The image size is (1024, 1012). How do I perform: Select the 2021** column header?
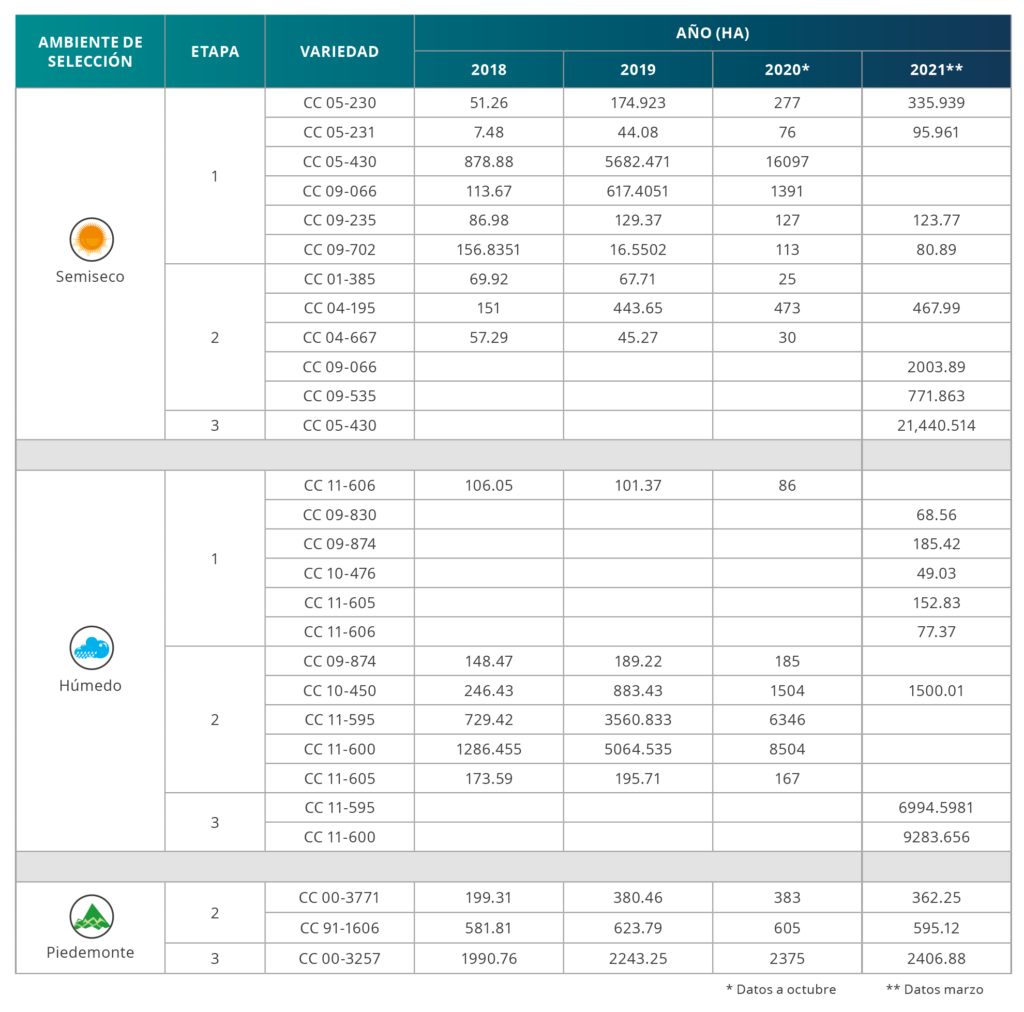tap(936, 69)
